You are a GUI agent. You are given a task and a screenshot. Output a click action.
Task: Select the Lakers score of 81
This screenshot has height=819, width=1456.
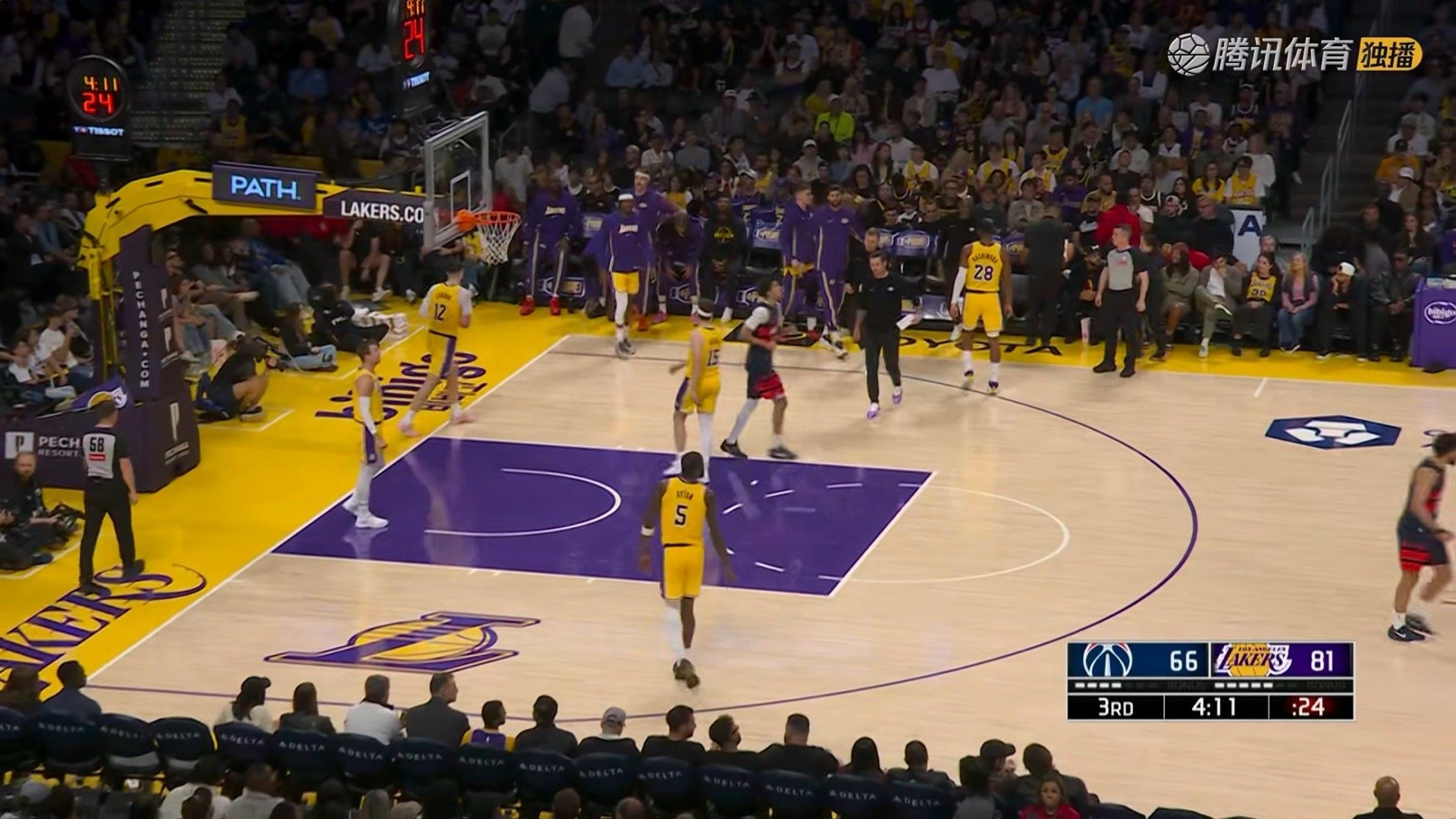[1321, 661]
